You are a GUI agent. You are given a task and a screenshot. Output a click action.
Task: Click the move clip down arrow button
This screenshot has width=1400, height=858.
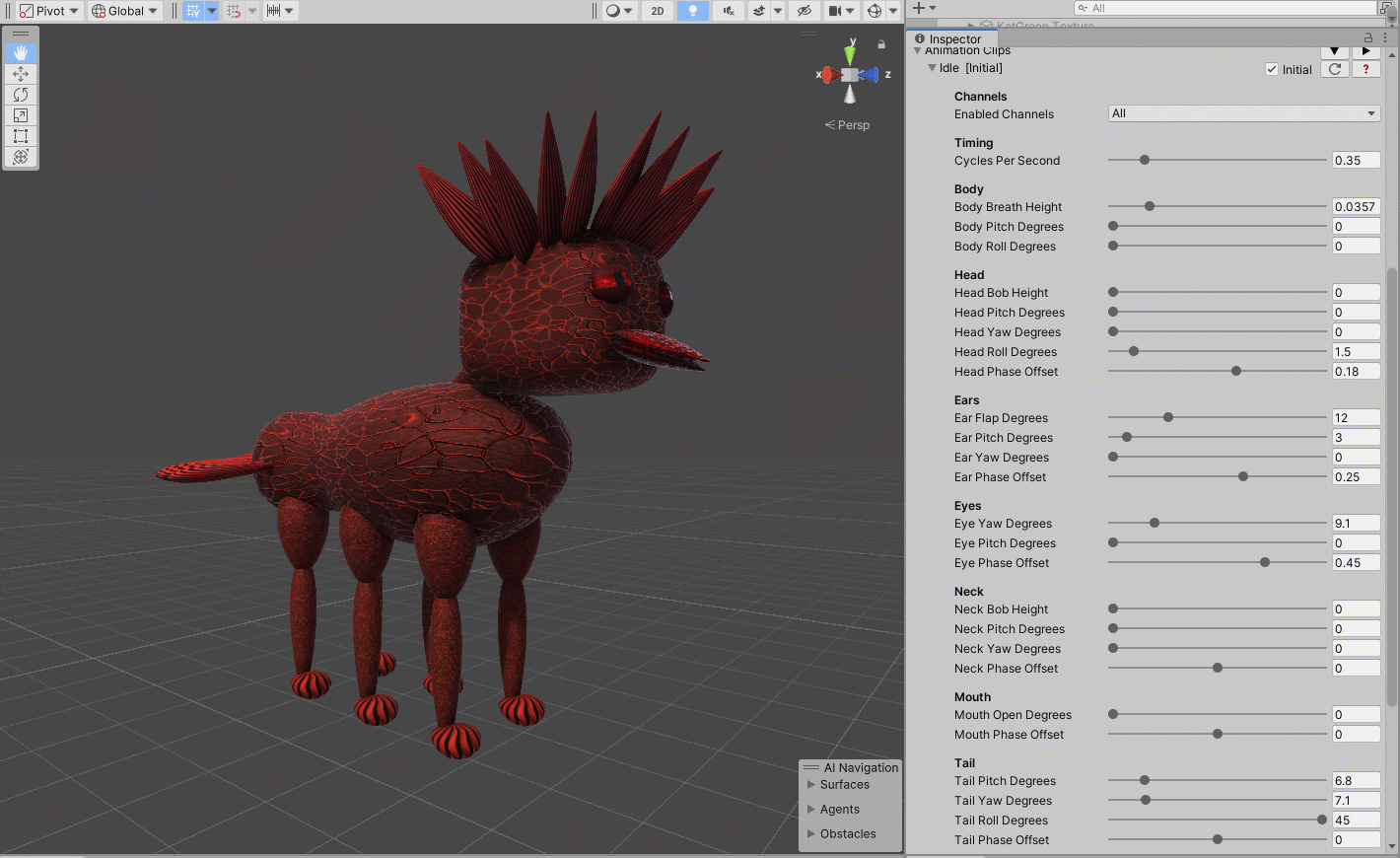pyautogui.click(x=1334, y=51)
